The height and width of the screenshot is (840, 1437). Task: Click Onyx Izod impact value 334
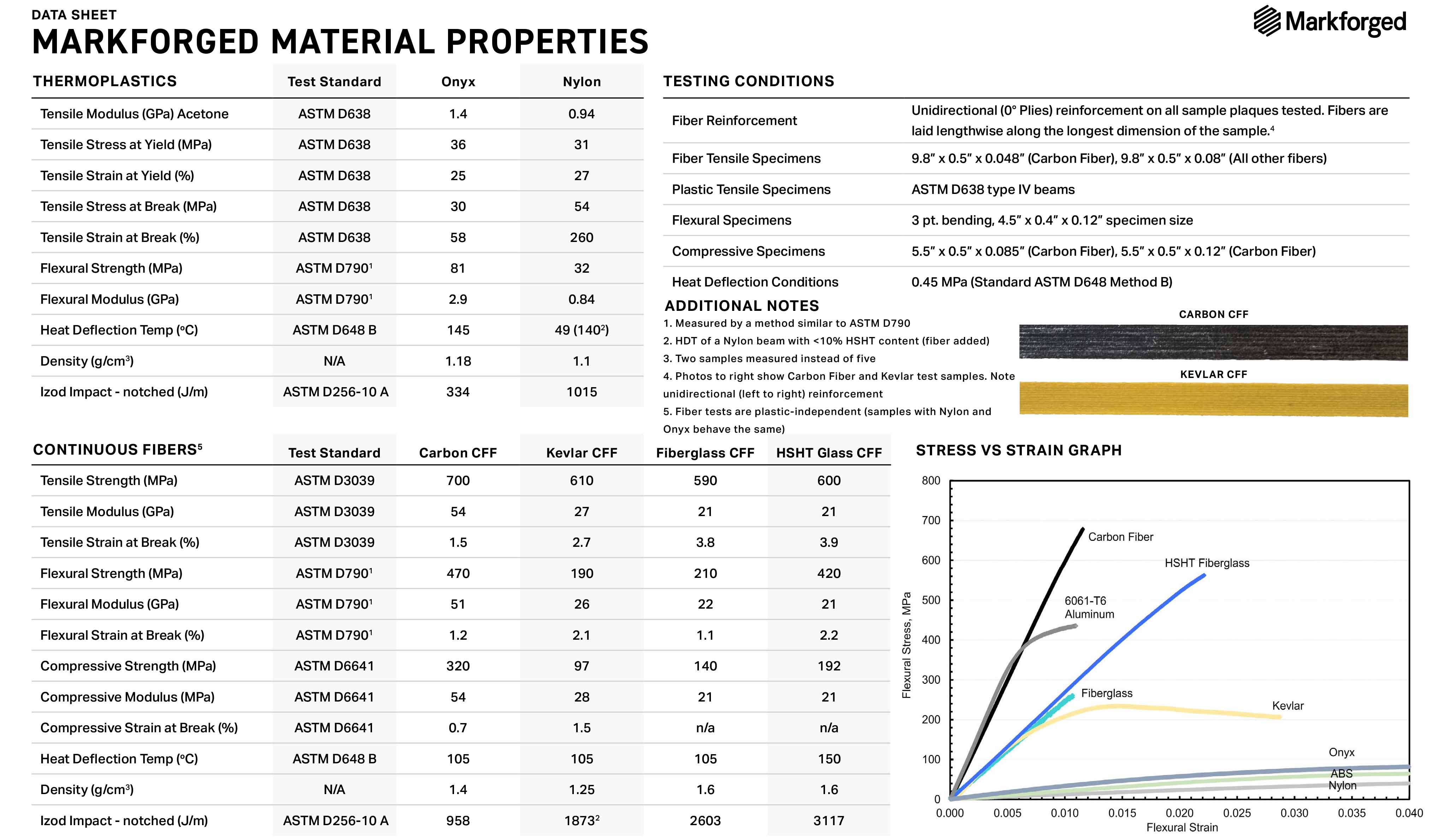458,392
